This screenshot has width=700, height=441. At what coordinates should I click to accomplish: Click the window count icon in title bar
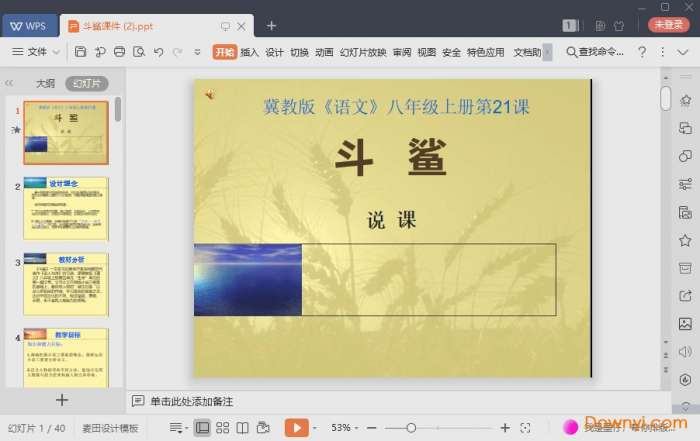(x=570, y=26)
